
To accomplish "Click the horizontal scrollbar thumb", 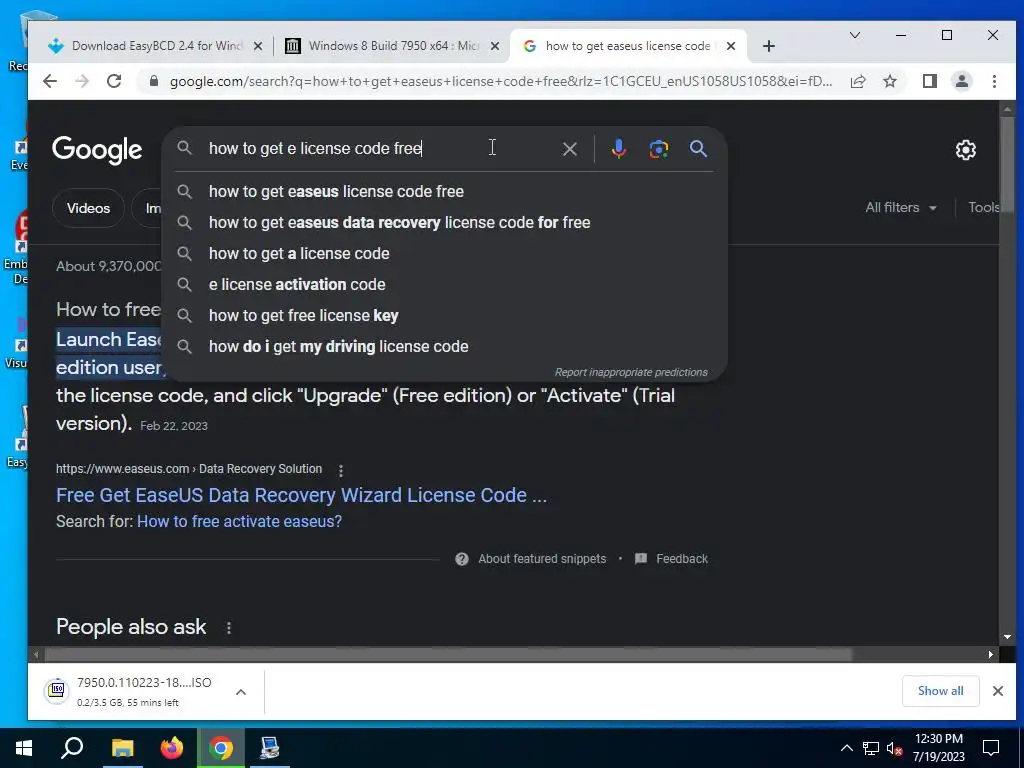I will pyautogui.click(x=449, y=654).
